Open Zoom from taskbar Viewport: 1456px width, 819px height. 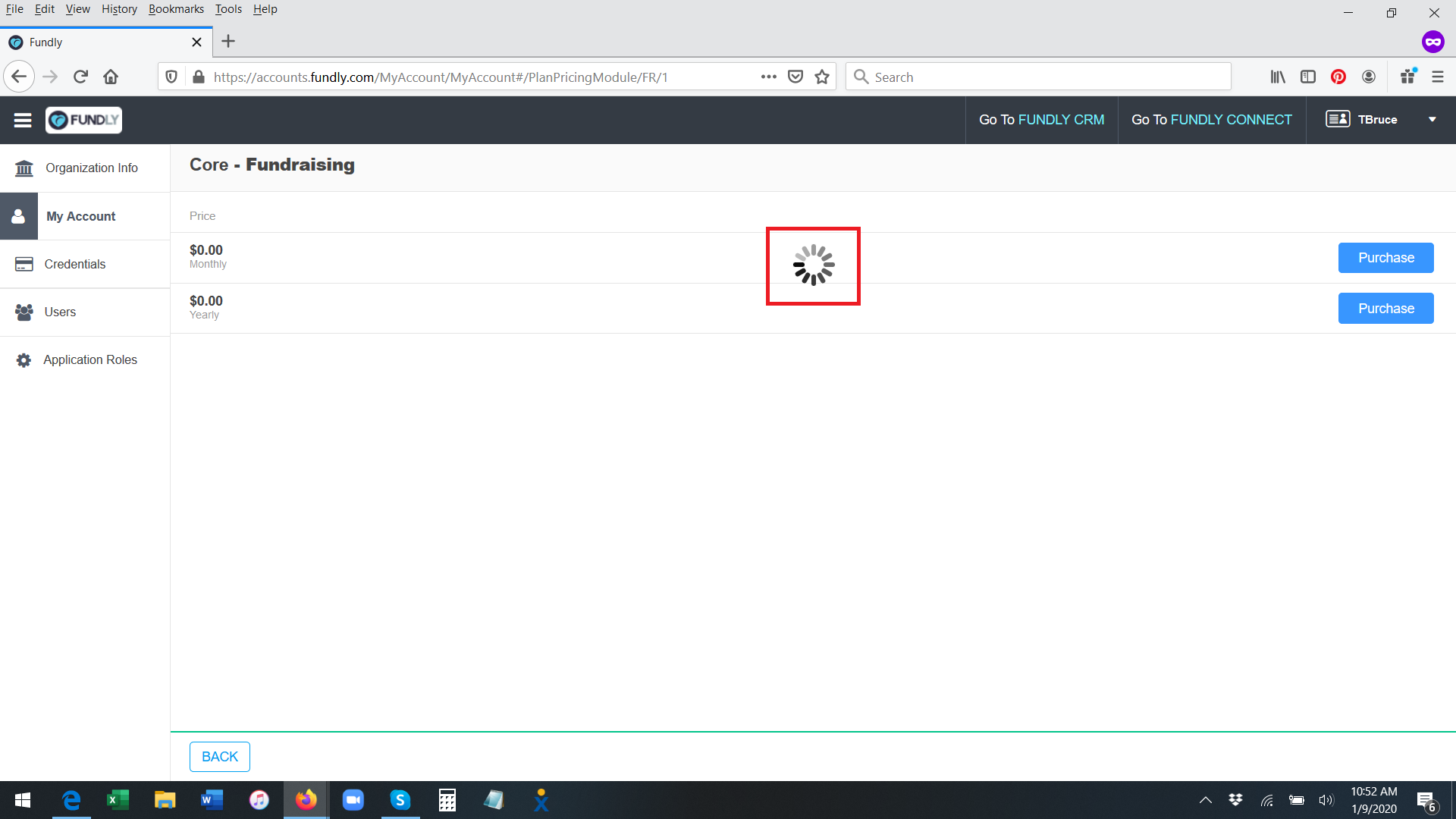point(353,800)
